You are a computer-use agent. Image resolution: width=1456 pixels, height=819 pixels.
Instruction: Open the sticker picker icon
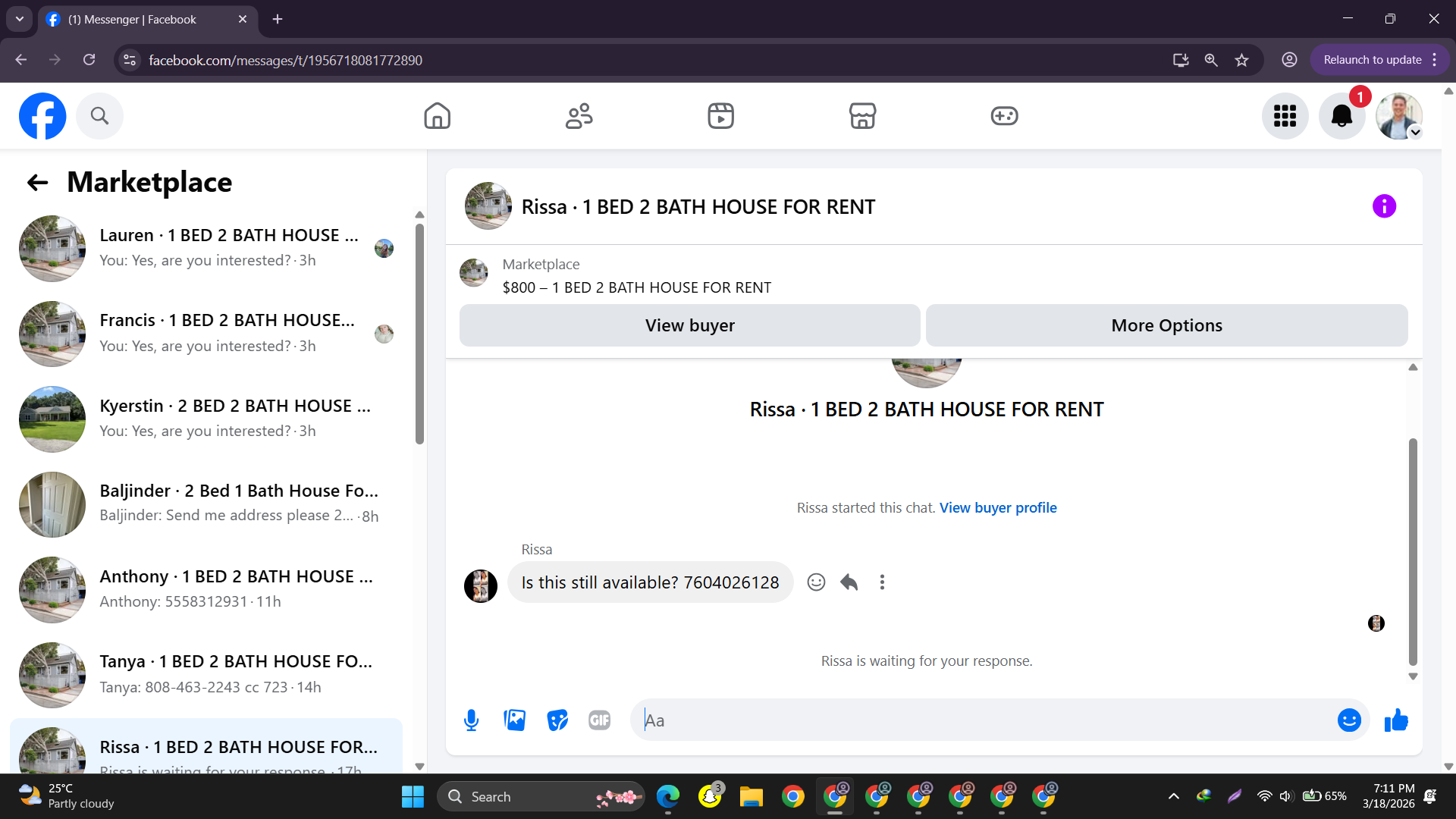[557, 720]
